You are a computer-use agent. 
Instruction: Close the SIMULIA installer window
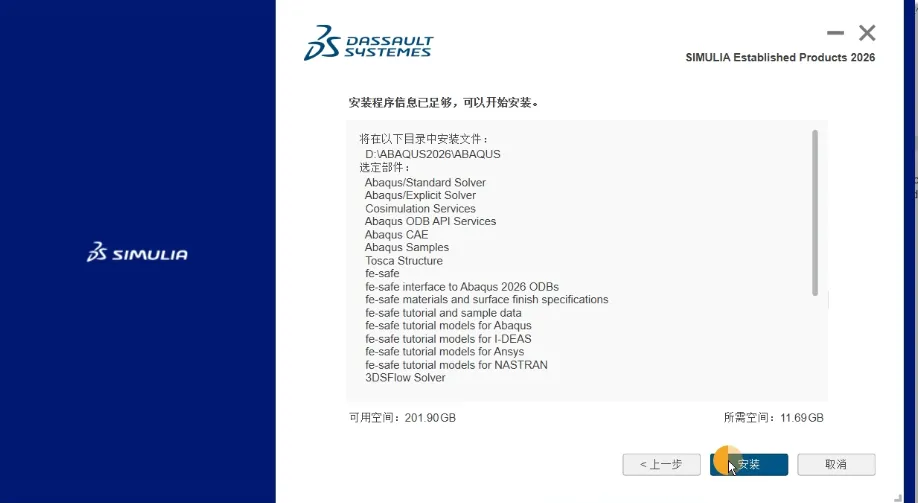[x=867, y=33]
